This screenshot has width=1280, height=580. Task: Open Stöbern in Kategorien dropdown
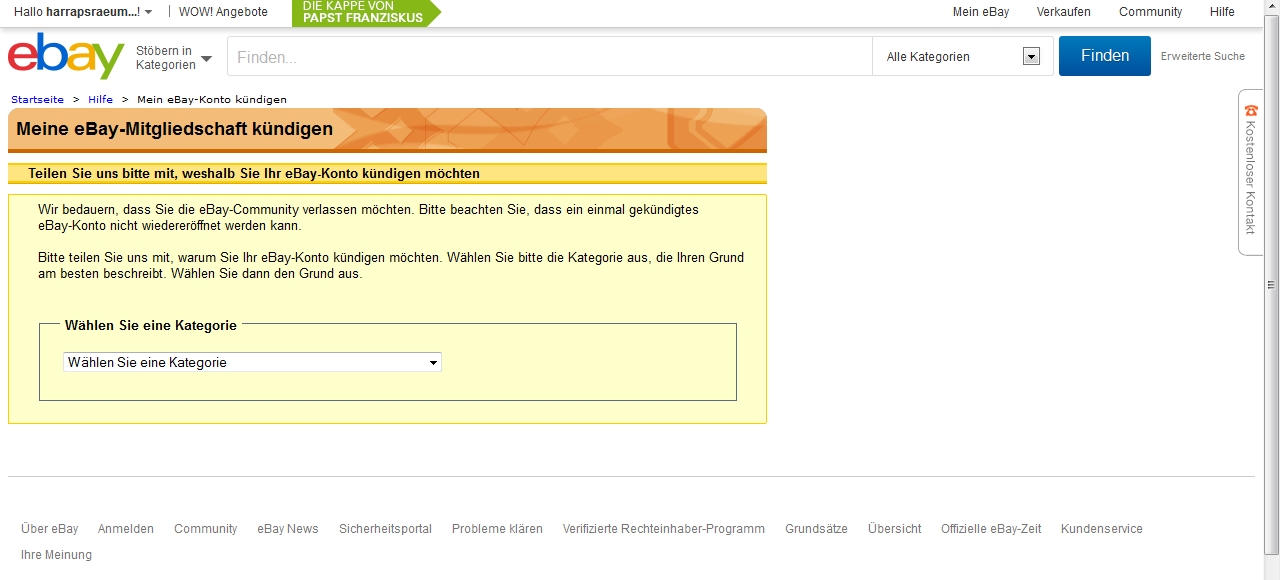[174, 58]
